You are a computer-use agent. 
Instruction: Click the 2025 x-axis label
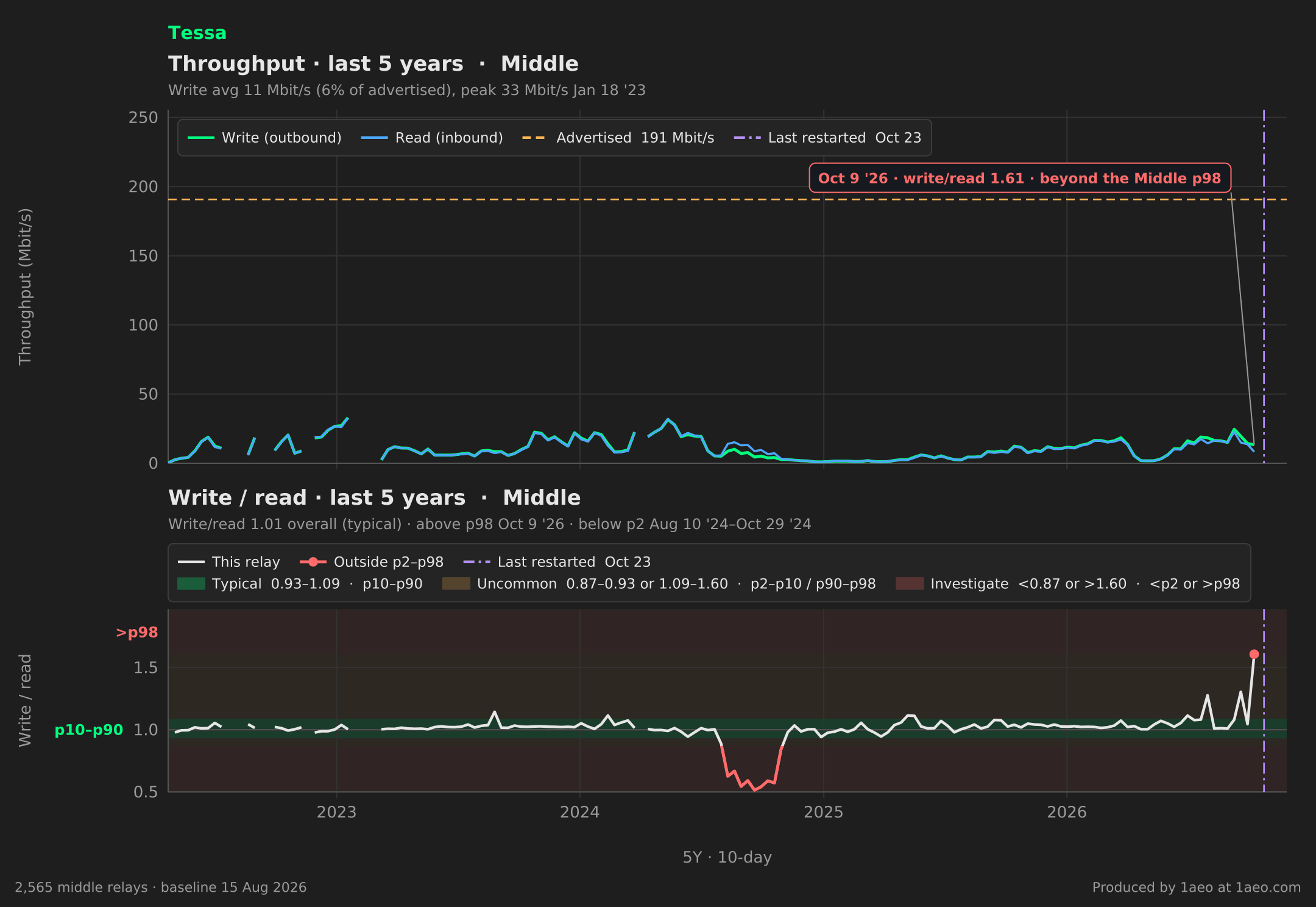tap(824, 812)
